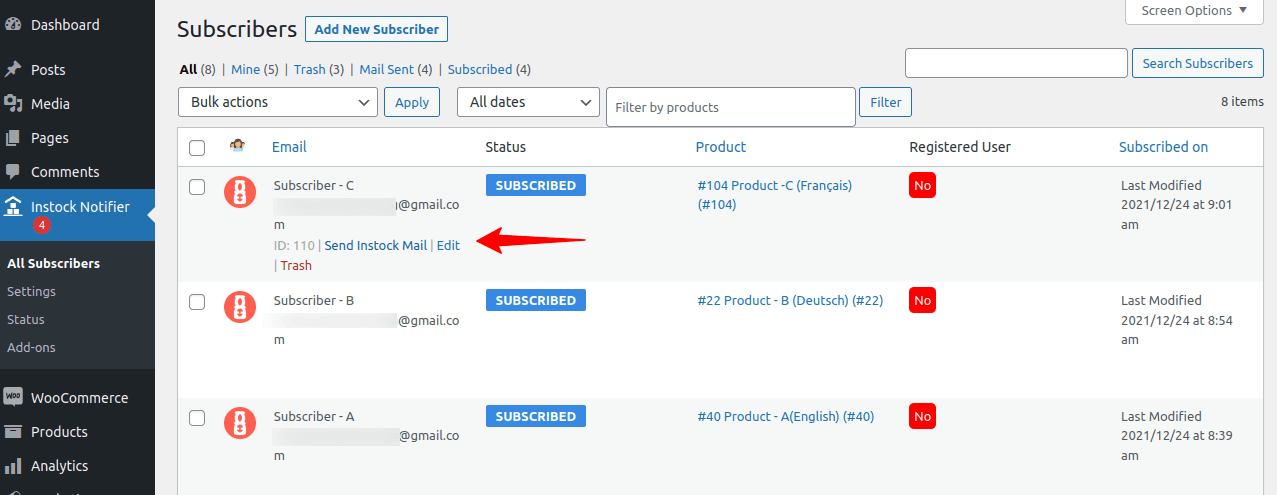Check the Subscriber - A row checkbox
Image resolution: width=1277 pixels, height=495 pixels.
point(197,417)
